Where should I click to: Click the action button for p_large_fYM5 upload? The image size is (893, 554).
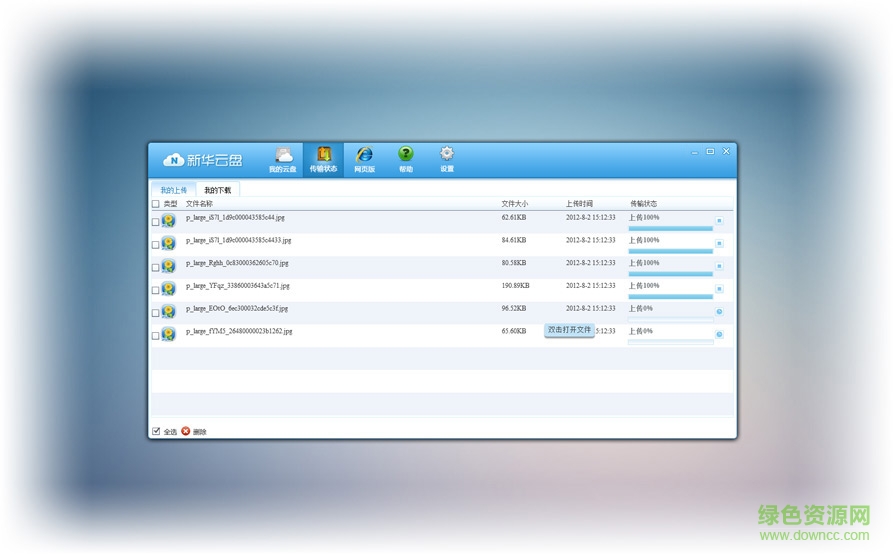719,334
